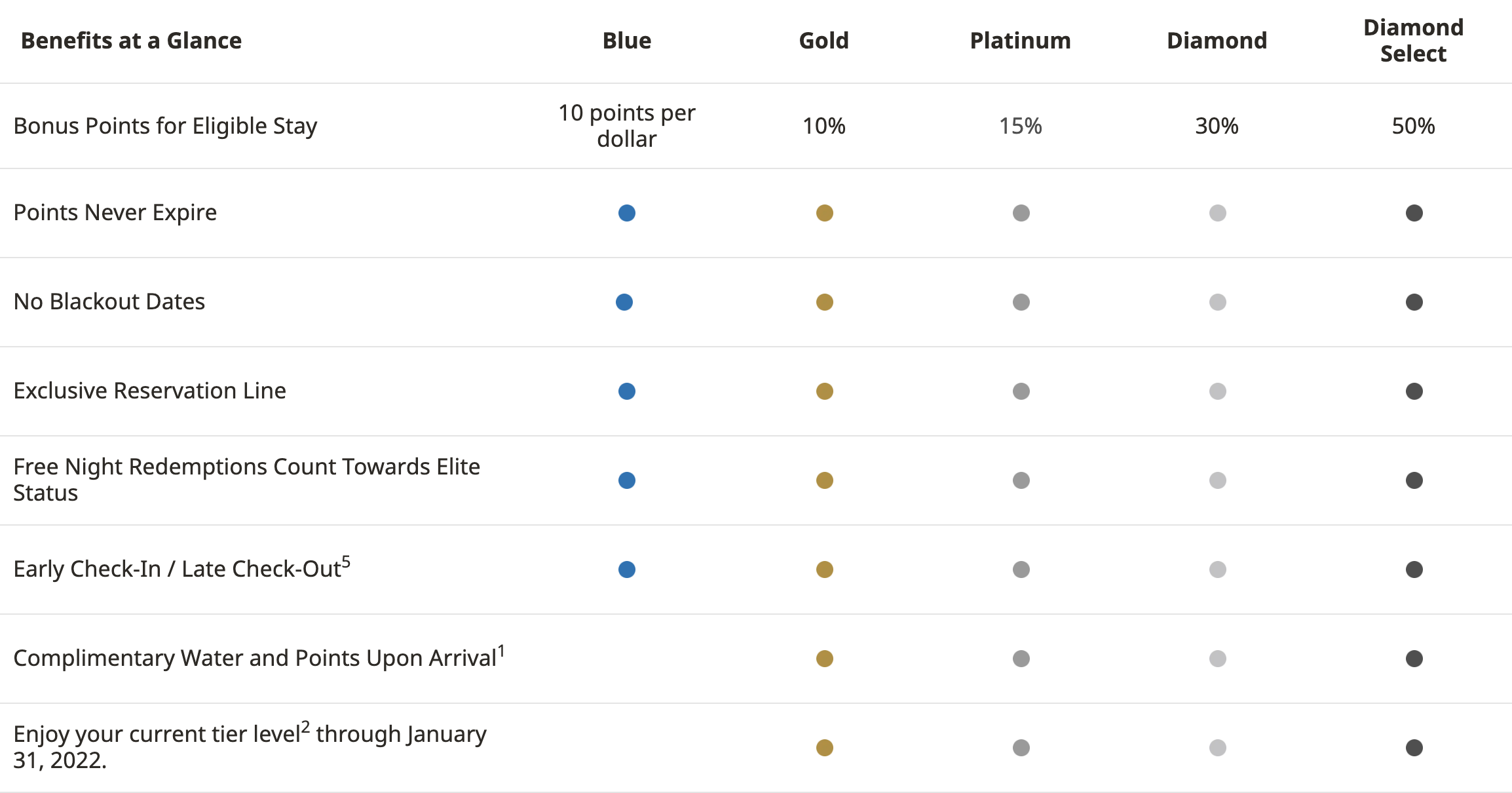Click the Platinum dot for Complimentary Water row

[x=1021, y=659]
